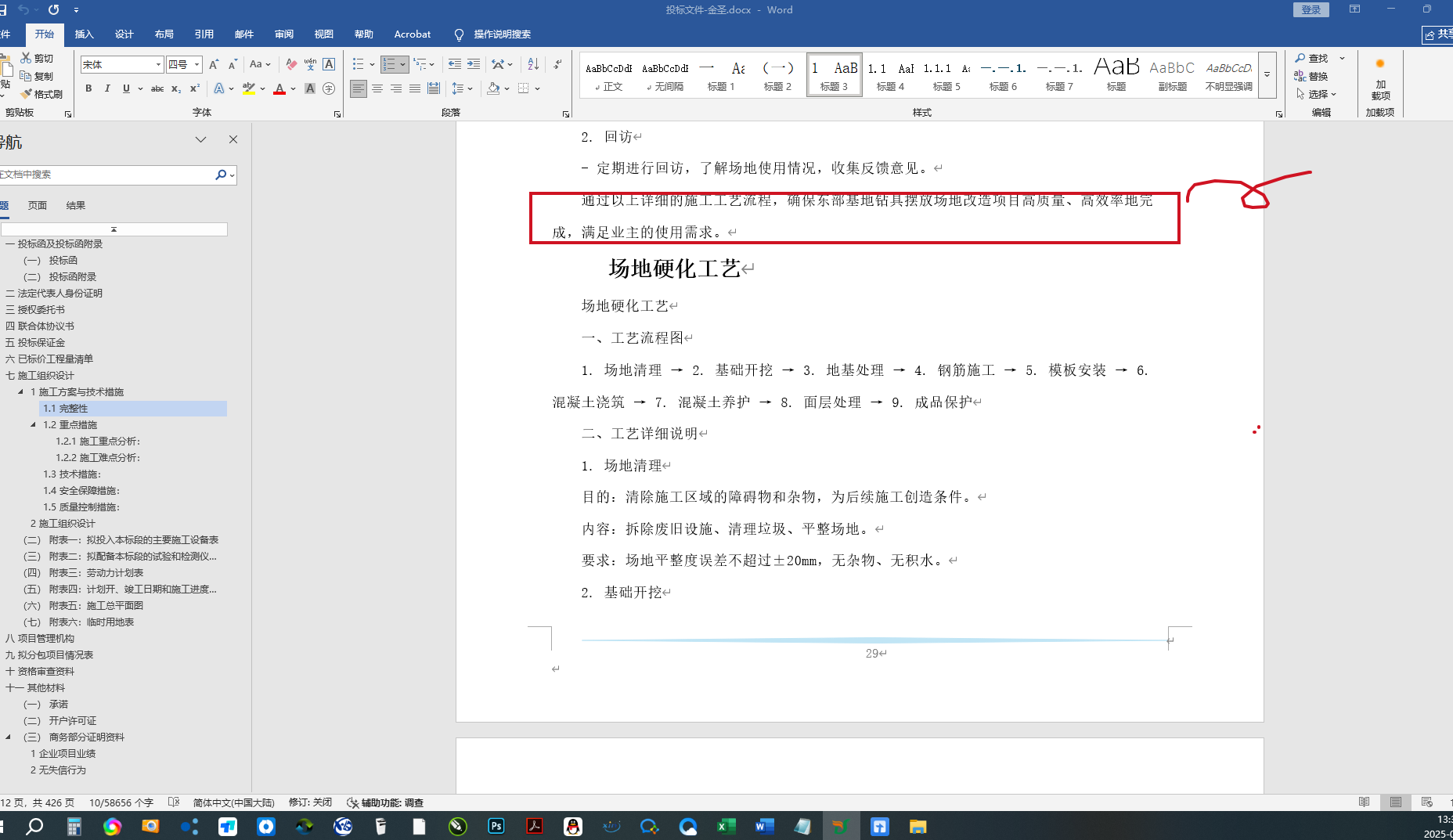
Task: Switch navigation pane to Pages (页面) tab
Action: click(38, 205)
